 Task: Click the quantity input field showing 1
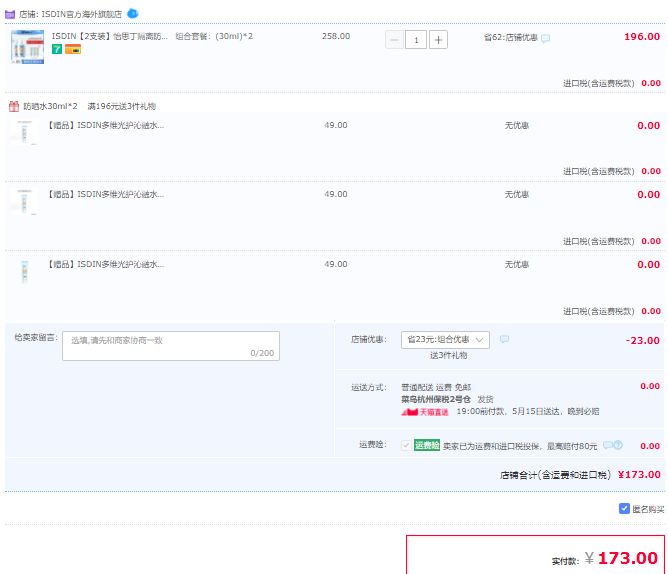416,40
